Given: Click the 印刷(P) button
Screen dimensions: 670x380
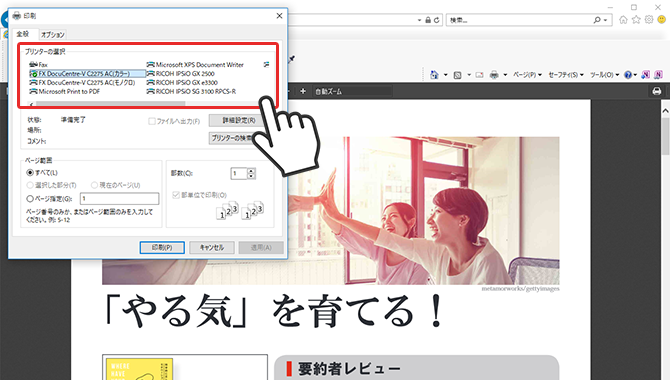Looking at the screenshot, I should (162, 247).
